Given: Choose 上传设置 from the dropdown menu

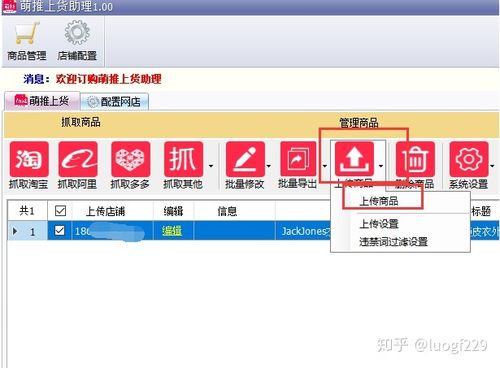Looking at the screenshot, I should (379, 224).
